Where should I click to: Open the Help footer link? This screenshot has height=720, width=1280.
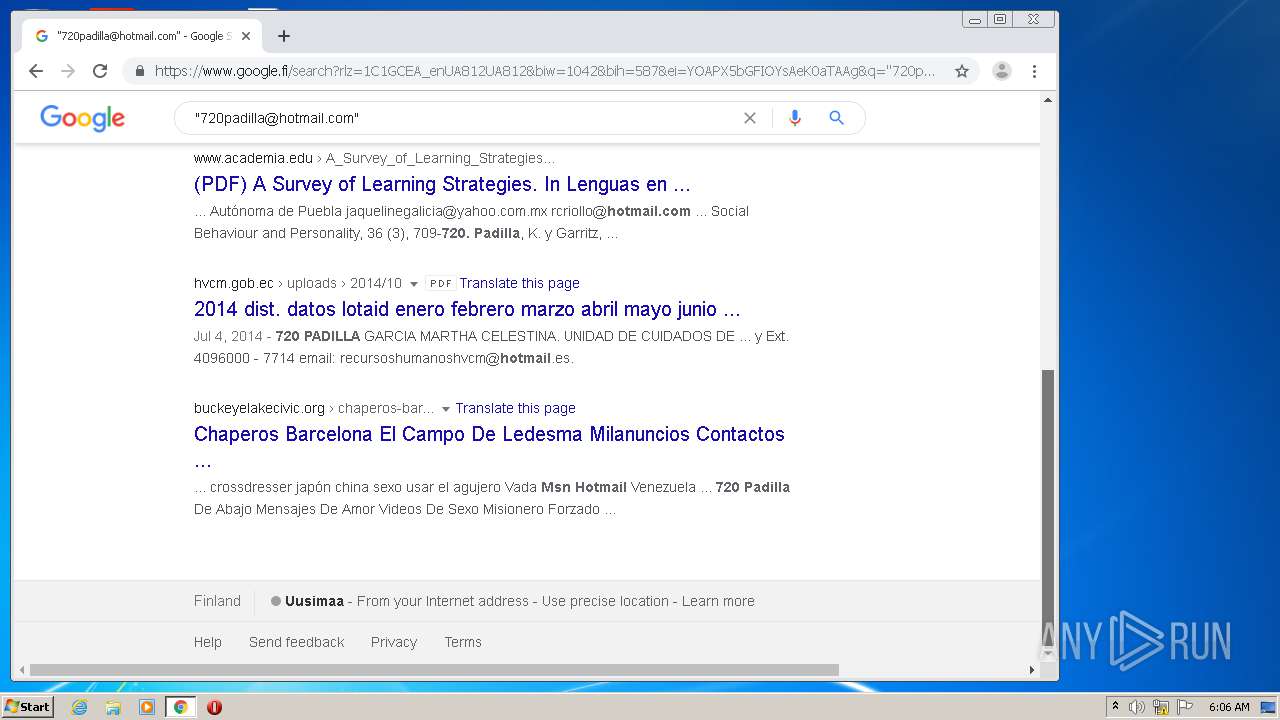pos(208,642)
